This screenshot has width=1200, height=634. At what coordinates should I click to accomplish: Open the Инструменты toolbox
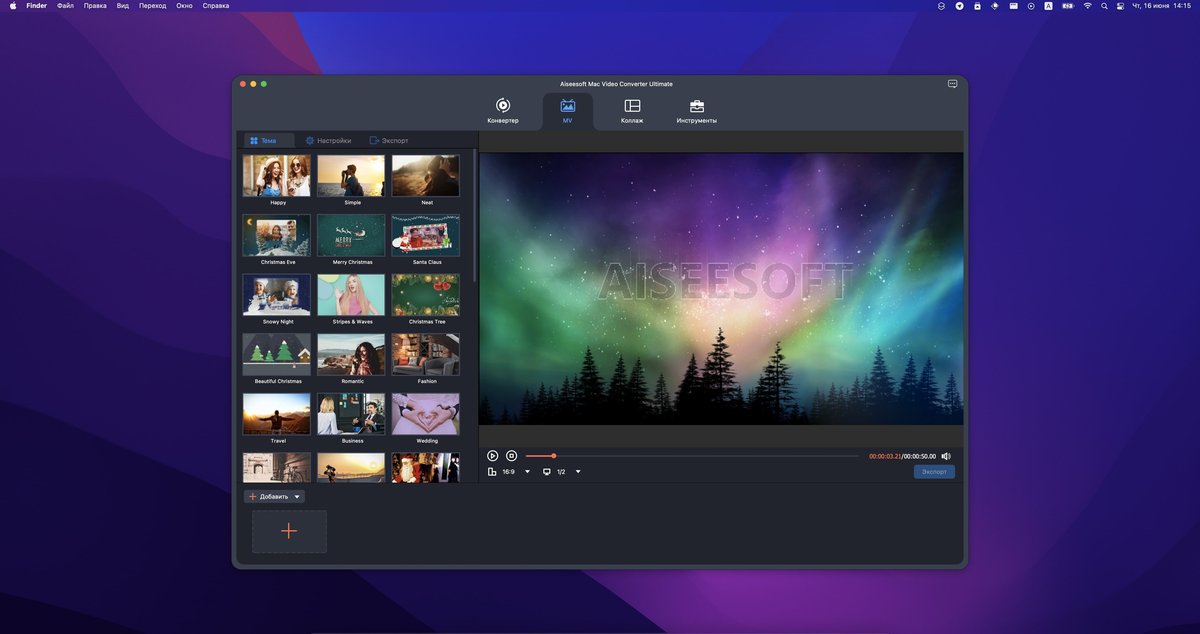click(x=697, y=111)
